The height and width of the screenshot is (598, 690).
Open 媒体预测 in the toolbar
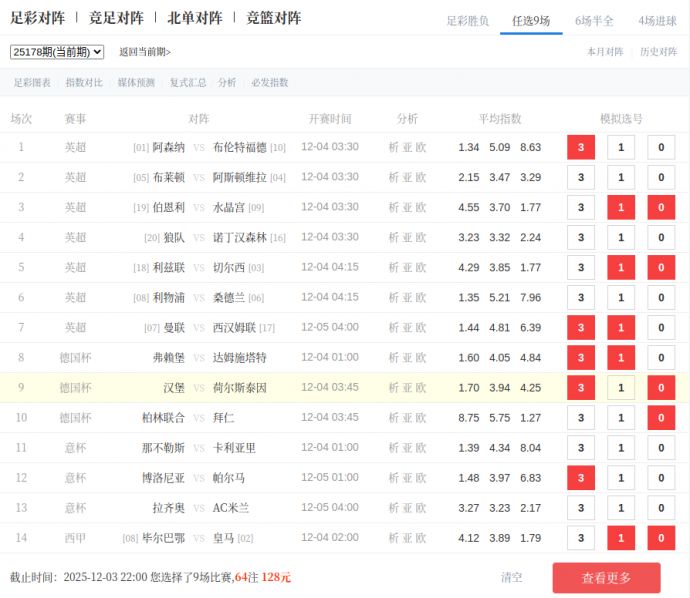[136, 83]
